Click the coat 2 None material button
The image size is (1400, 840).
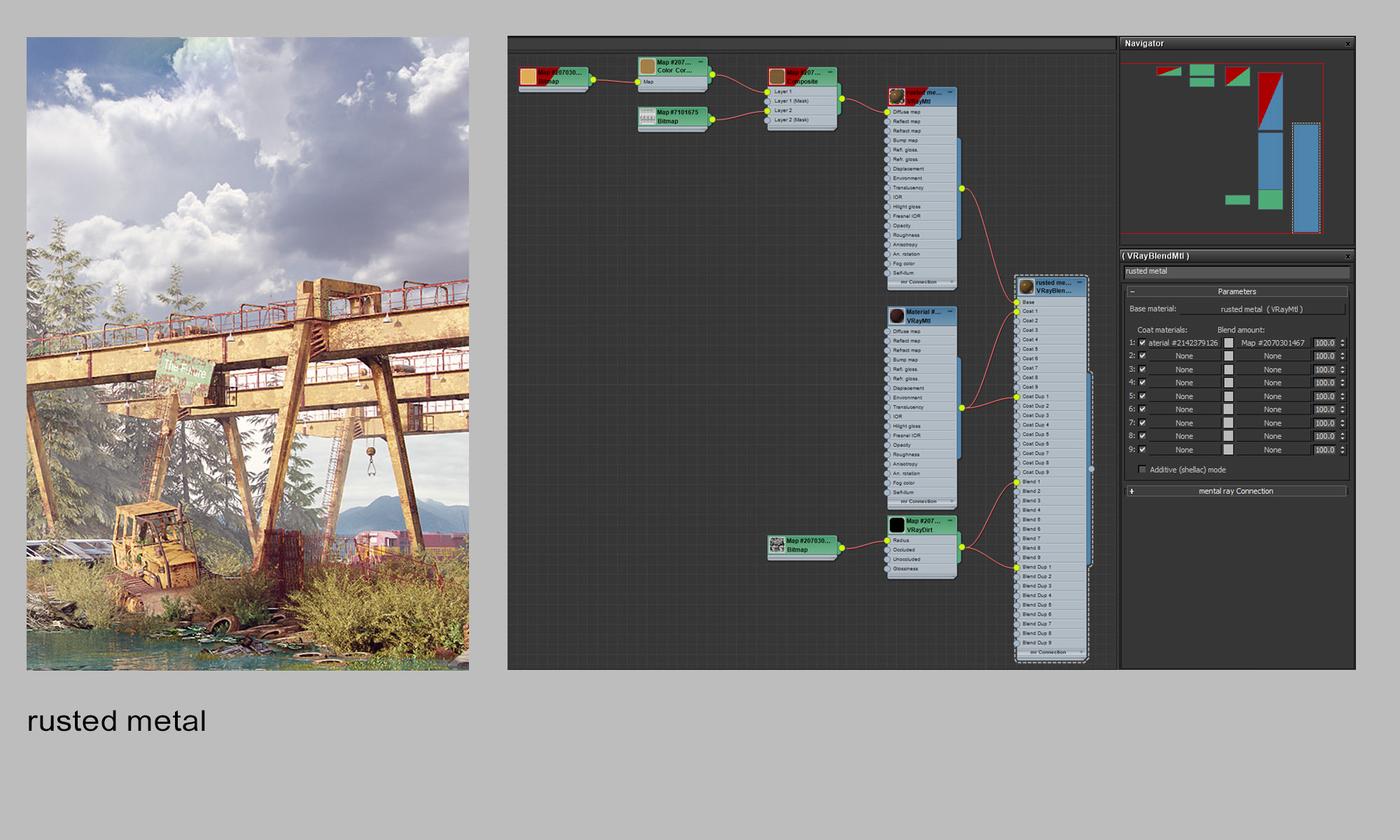point(1184,356)
